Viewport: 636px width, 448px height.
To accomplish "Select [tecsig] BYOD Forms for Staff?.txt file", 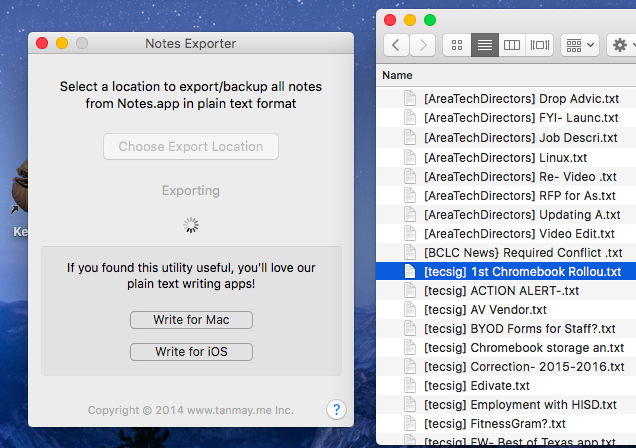I will (x=506, y=329).
